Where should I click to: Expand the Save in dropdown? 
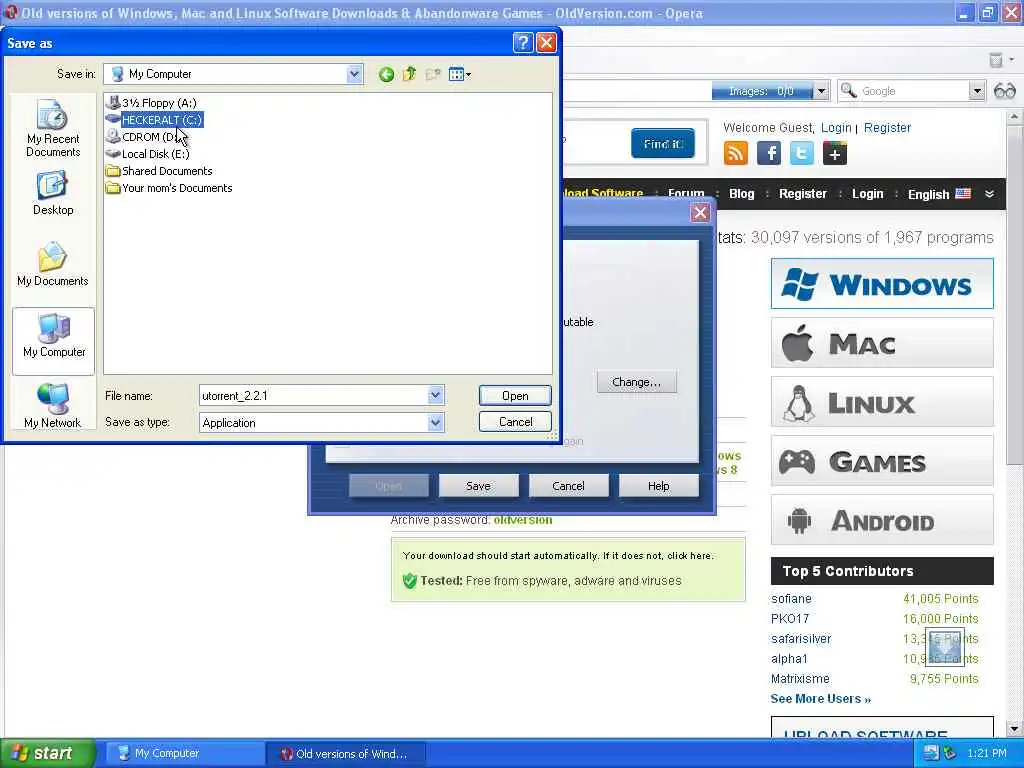click(354, 74)
